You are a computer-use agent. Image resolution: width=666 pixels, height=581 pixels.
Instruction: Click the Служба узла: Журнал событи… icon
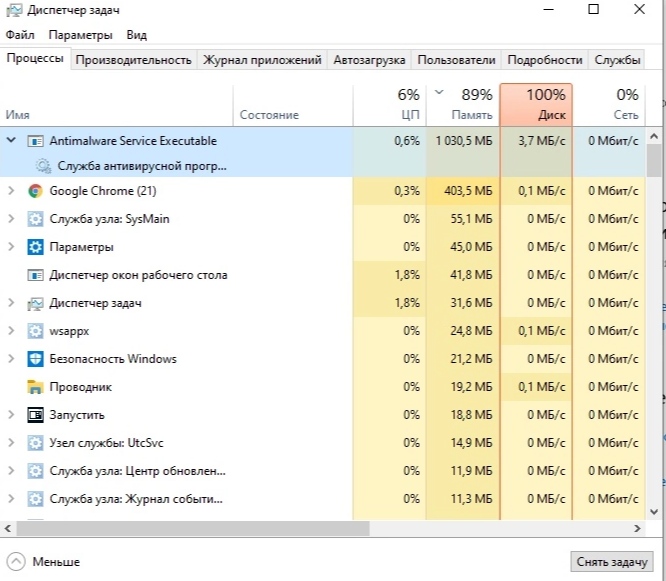35,499
